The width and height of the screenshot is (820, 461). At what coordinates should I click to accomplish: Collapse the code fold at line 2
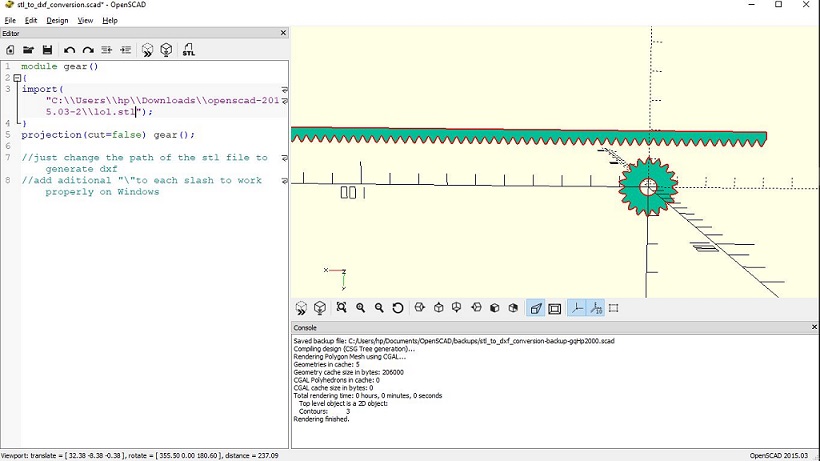(x=17, y=78)
